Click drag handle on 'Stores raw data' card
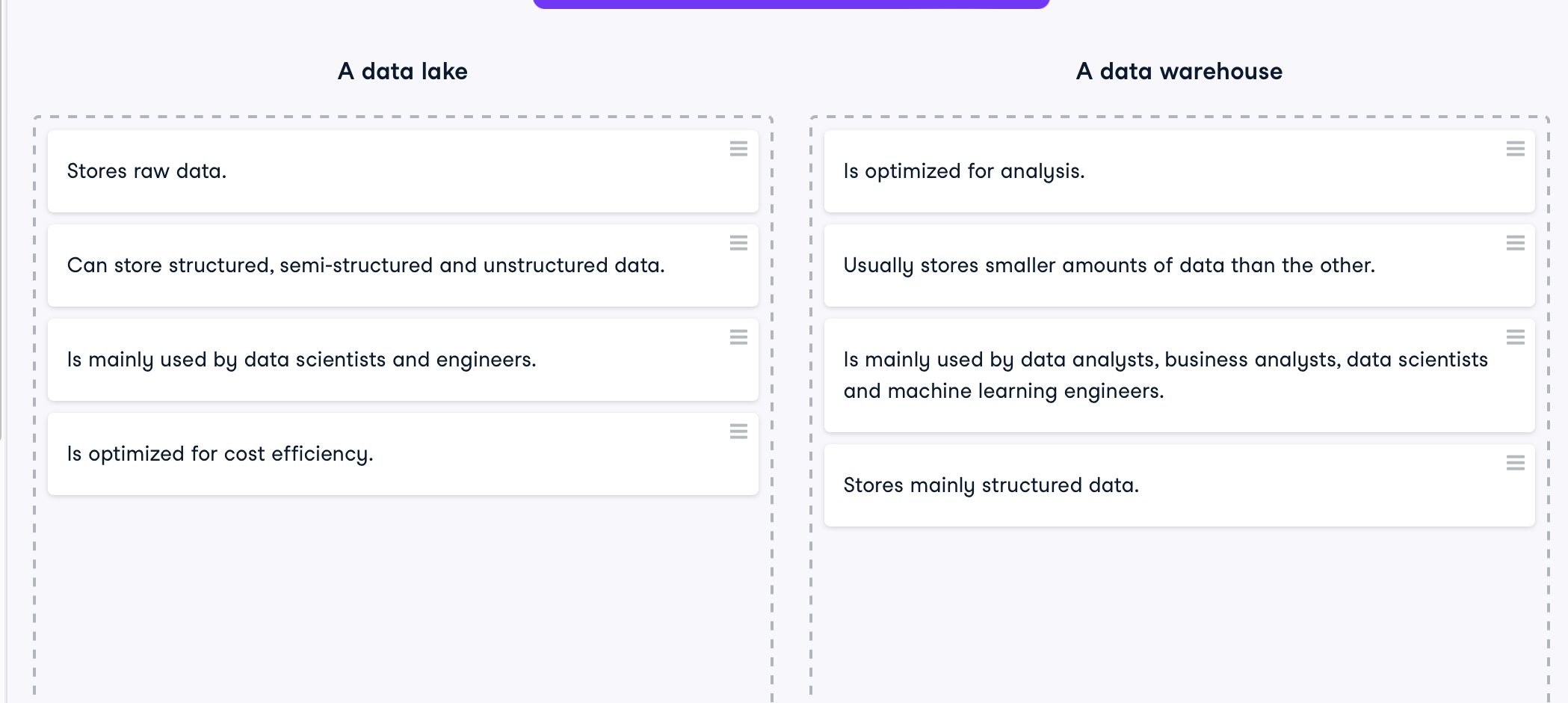This screenshot has width=1568, height=703. click(738, 149)
